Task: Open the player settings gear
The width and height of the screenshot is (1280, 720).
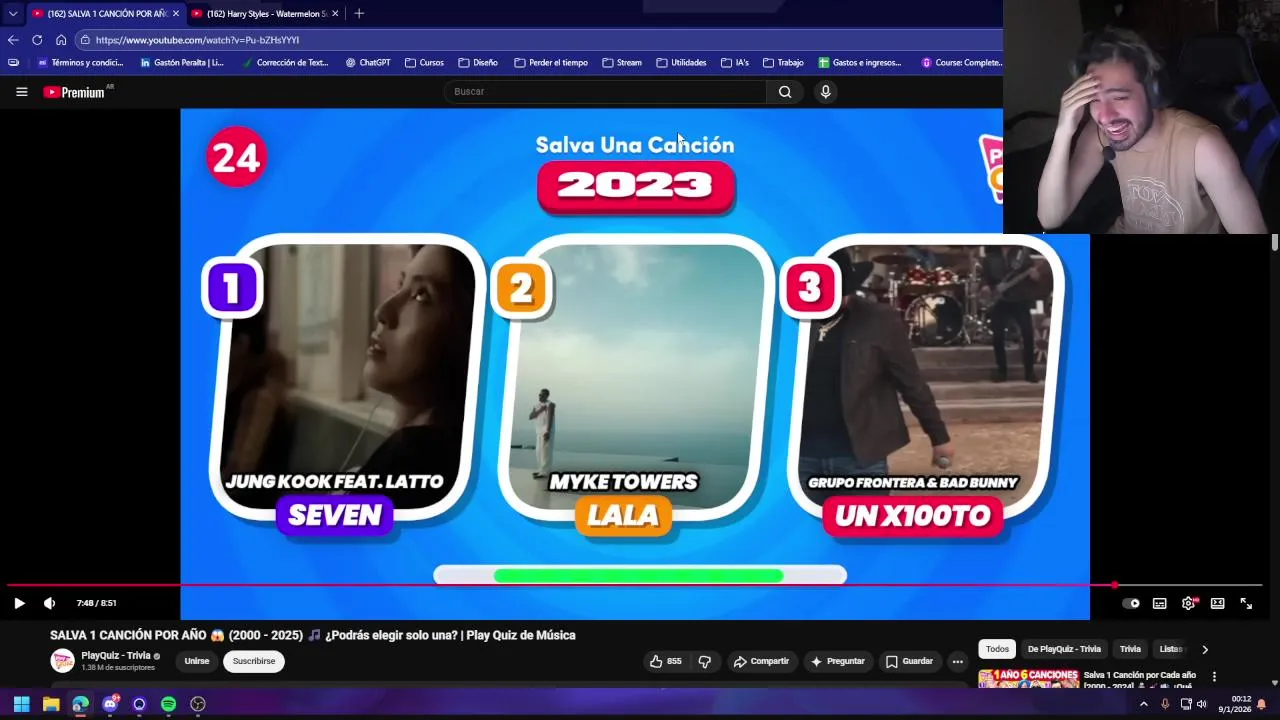Action: click(1188, 603)
